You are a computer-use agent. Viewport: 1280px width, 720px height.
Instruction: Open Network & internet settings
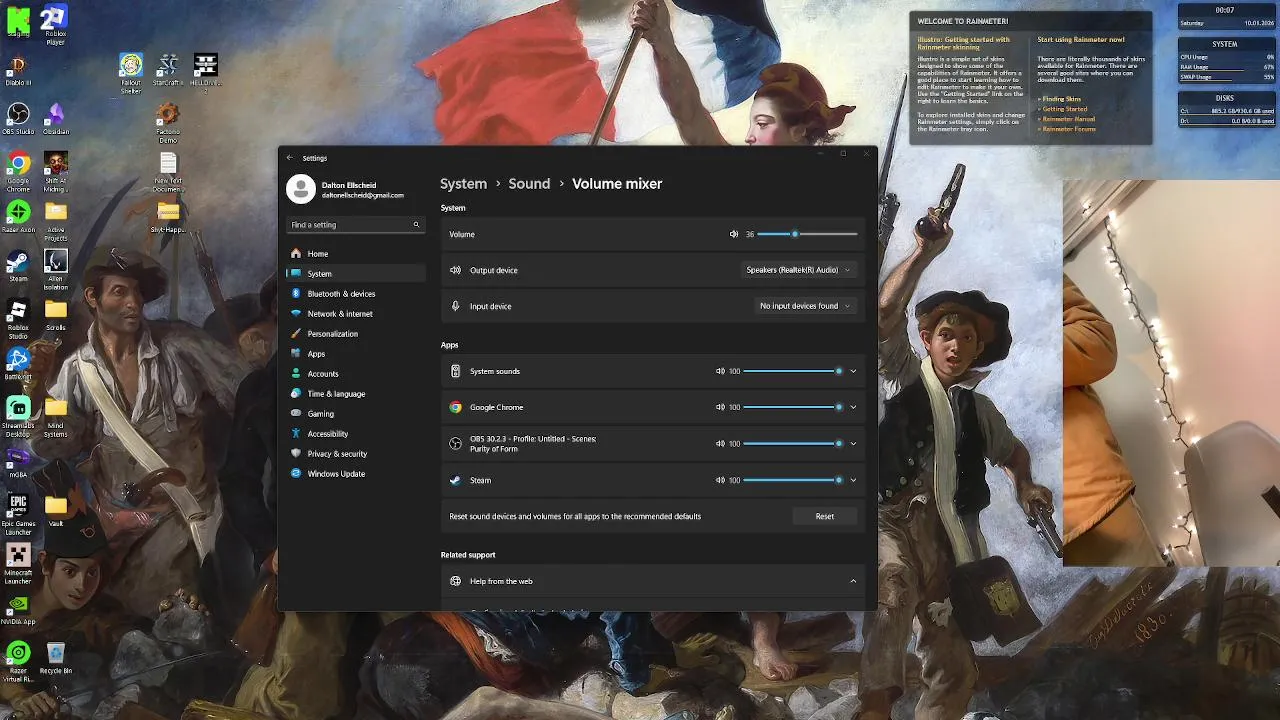[355, 313]
